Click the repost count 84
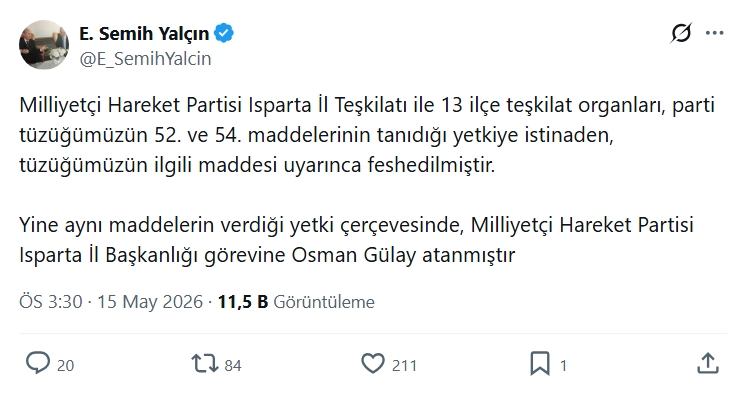 233,365
